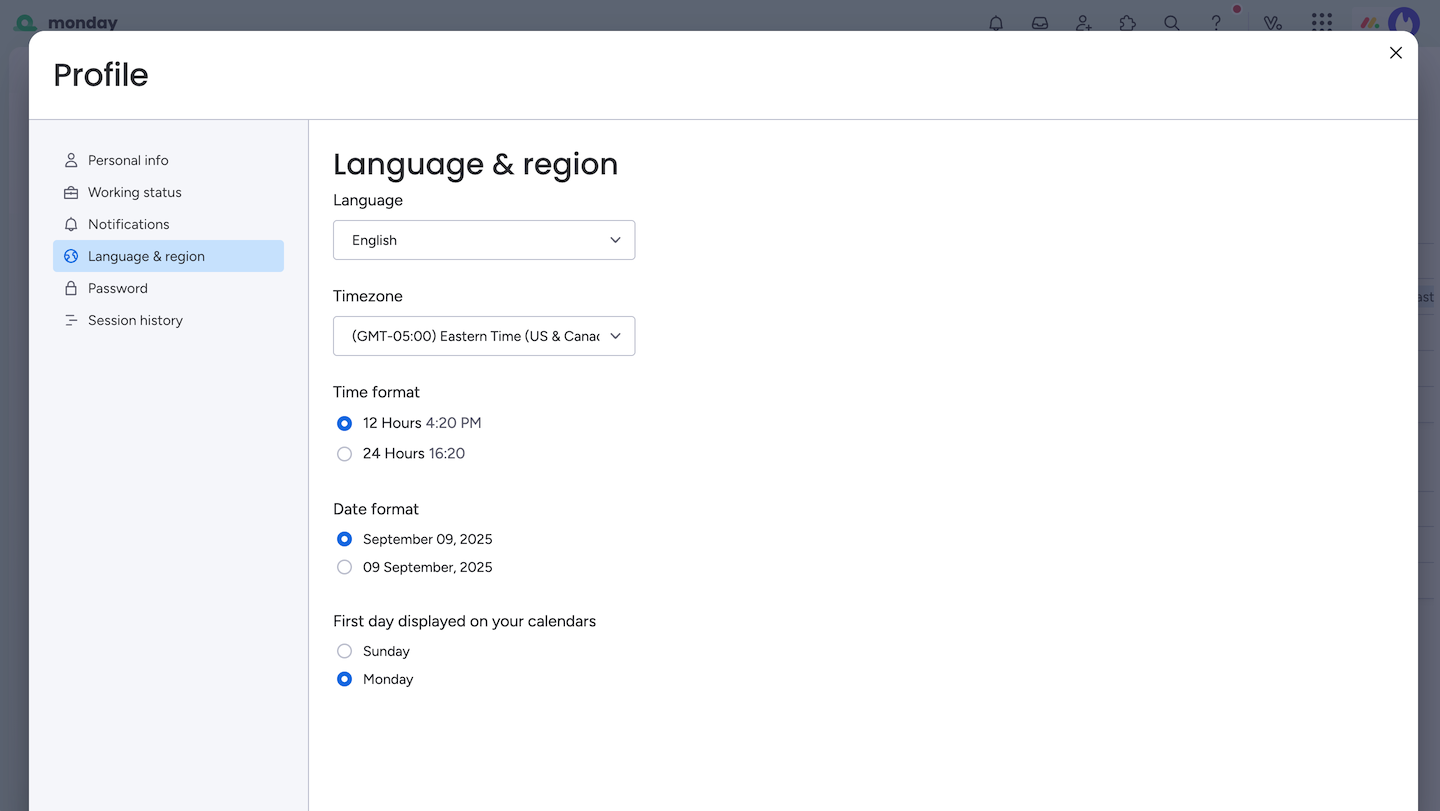
Task: Open Password settings
Action: (x=168, y=288)
